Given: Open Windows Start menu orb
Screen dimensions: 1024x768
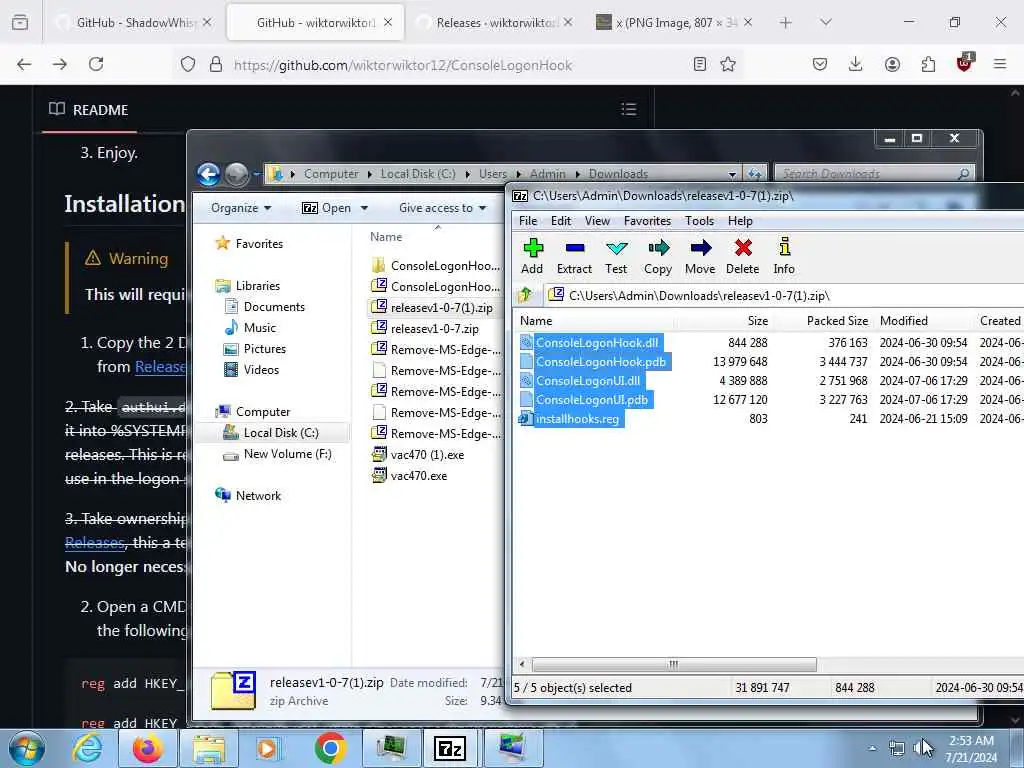Looking at the screenshot, I should (x=27, y=748).
